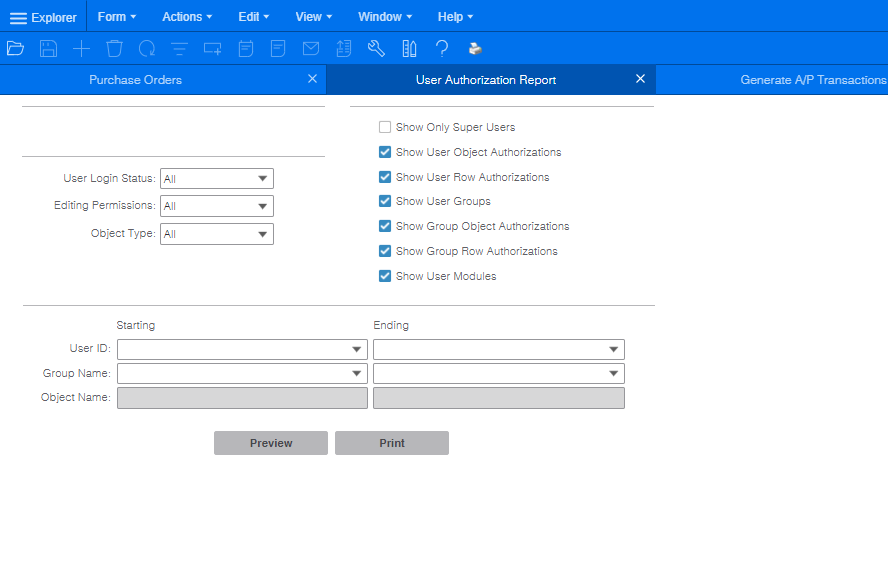Viewport: 888px width, 566px height.
Task: Open the Actions menu
Action: click(187, 17)
